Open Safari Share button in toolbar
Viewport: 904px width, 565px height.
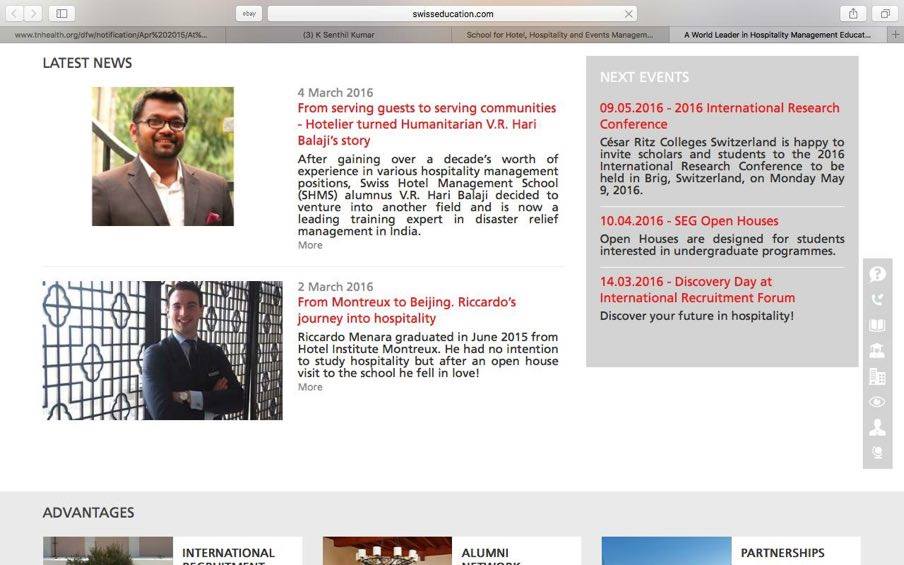853,14
